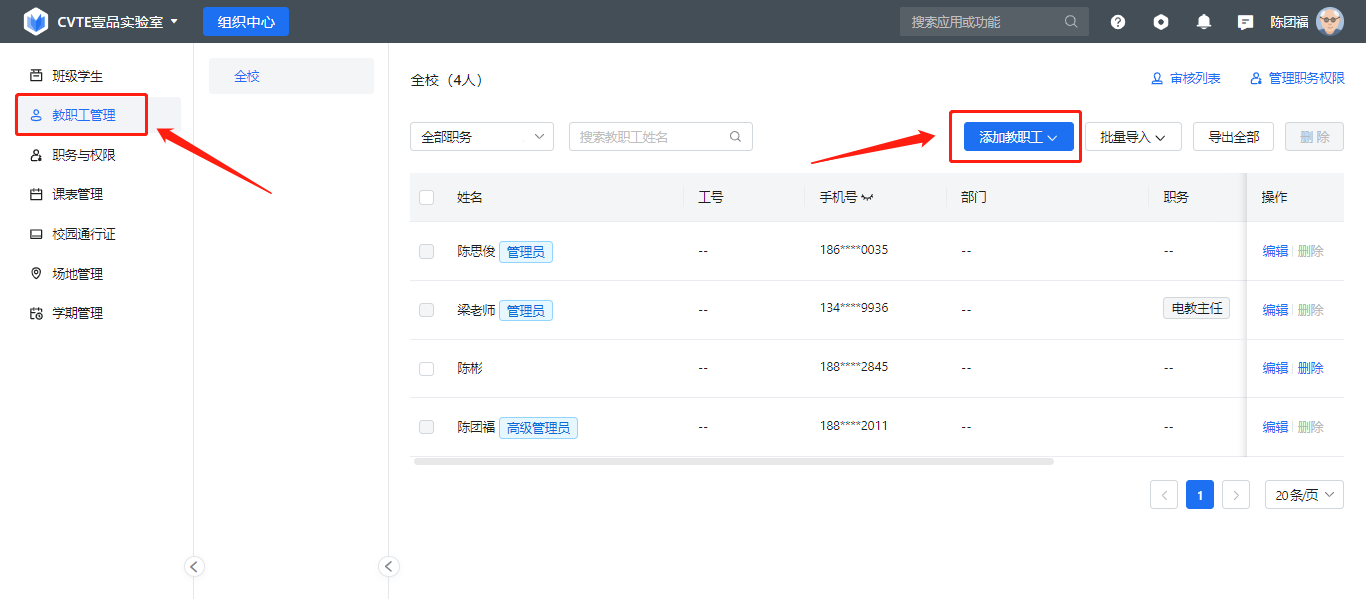The width and height of the screenshot is (1366, 599).
Task: Focus the 搜索应用或功能 search field
Action: coord(994,21)
